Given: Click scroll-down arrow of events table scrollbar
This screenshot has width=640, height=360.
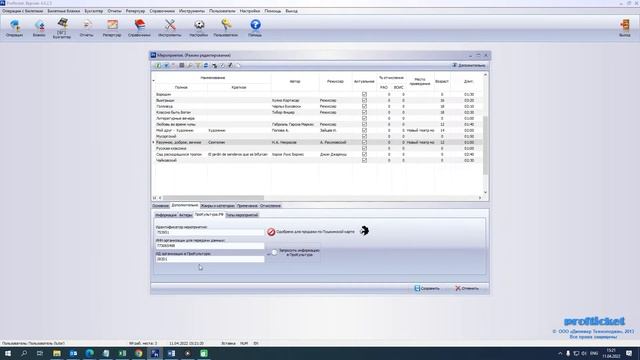Looking at the screenshot, I should click(485, 192).
